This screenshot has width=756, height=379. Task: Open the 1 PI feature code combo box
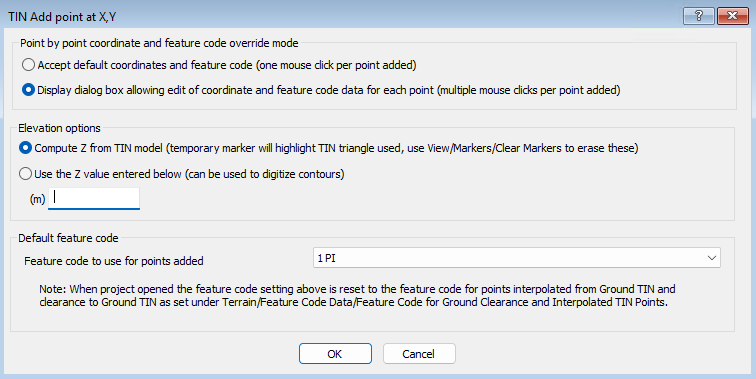tap(516, 258)
